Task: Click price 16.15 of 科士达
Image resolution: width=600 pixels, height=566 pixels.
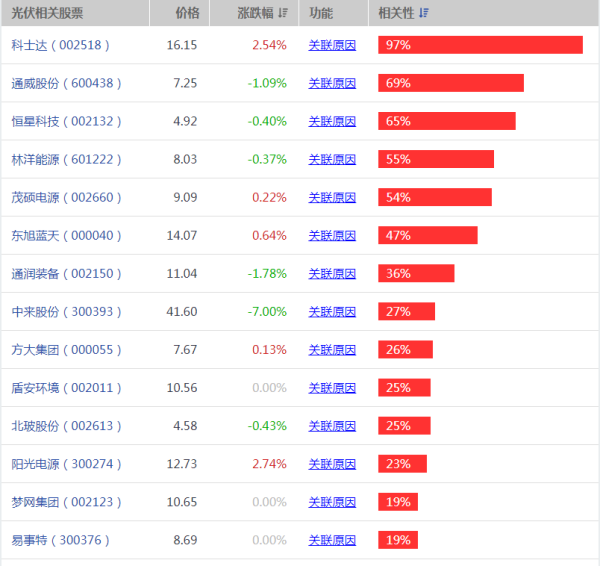Action: pyautogui.click(x=182, y=45)
